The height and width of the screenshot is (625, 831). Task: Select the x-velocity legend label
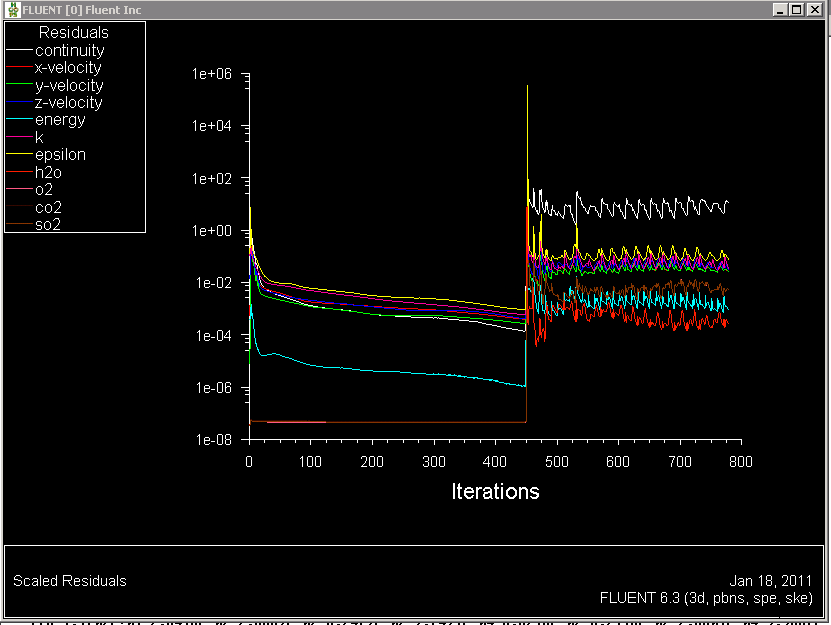(x=68, y=67)
